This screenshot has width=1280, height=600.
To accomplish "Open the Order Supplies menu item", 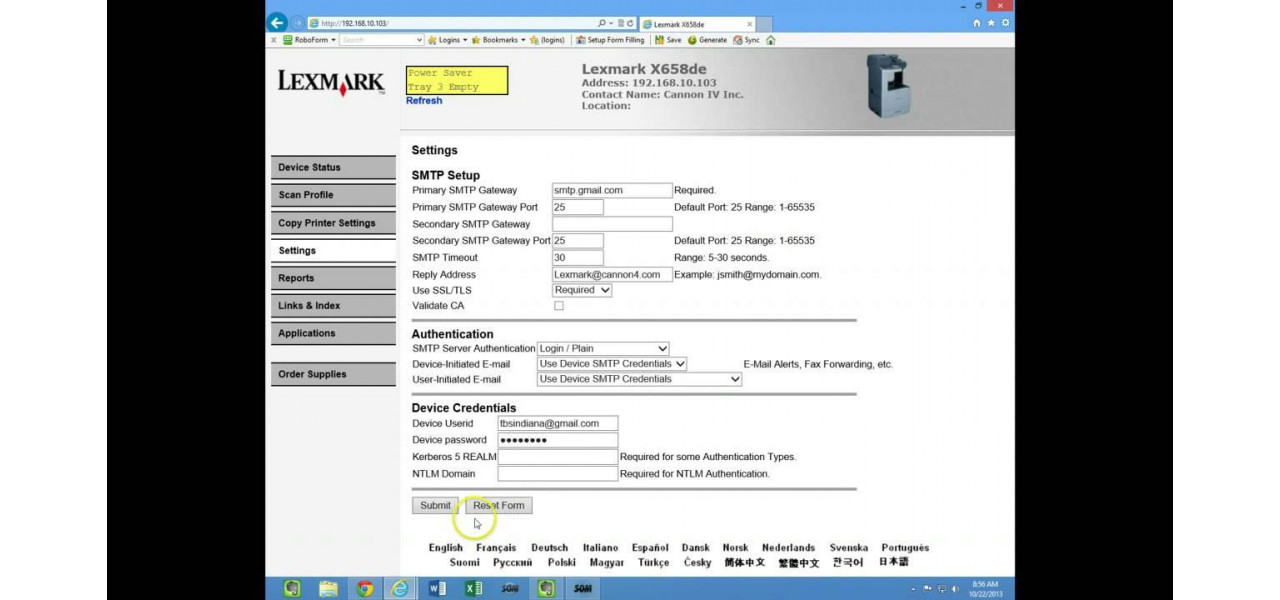I will pos(334,374).
